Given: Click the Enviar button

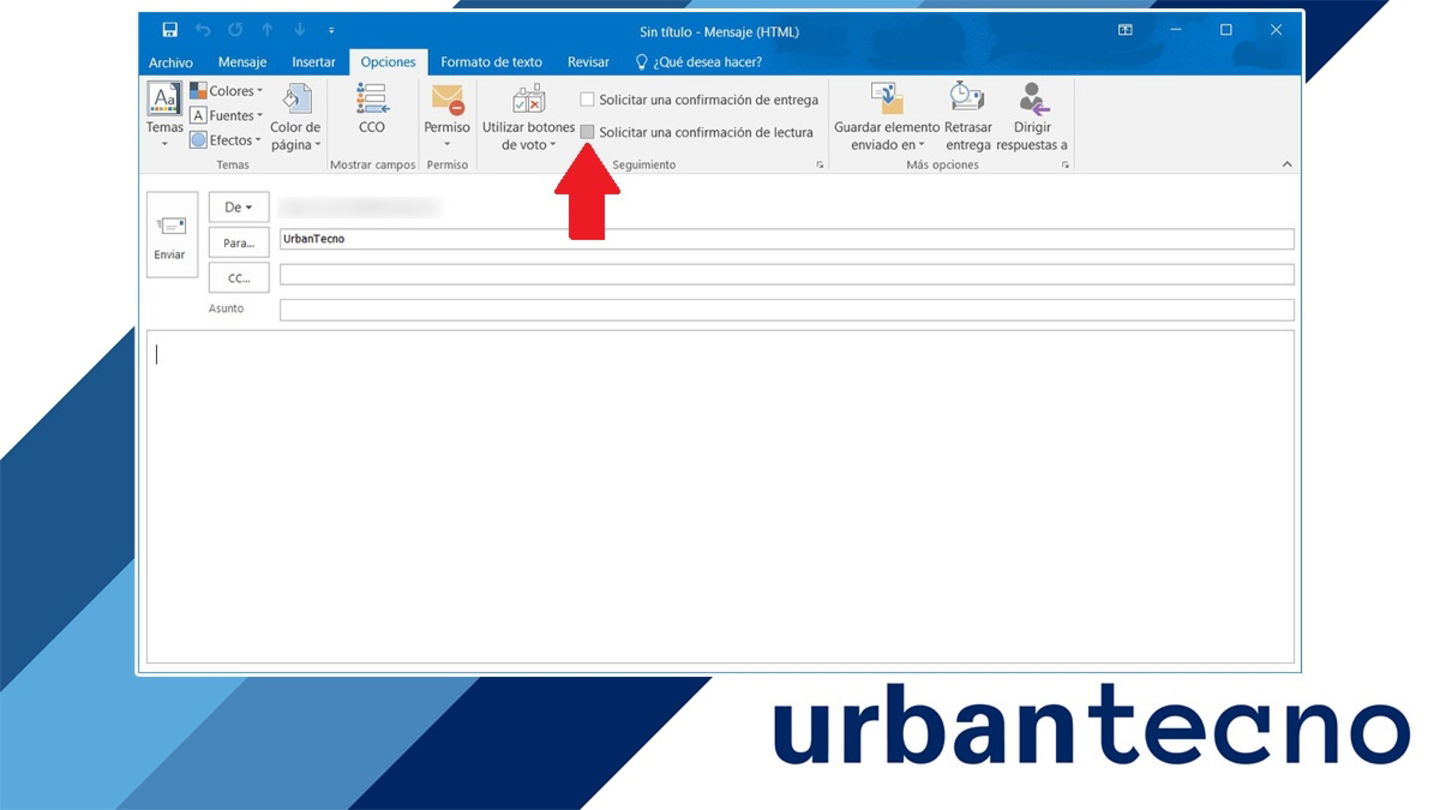Looking at the screenshot, I should pyautogui.click(x=170, y=235).
